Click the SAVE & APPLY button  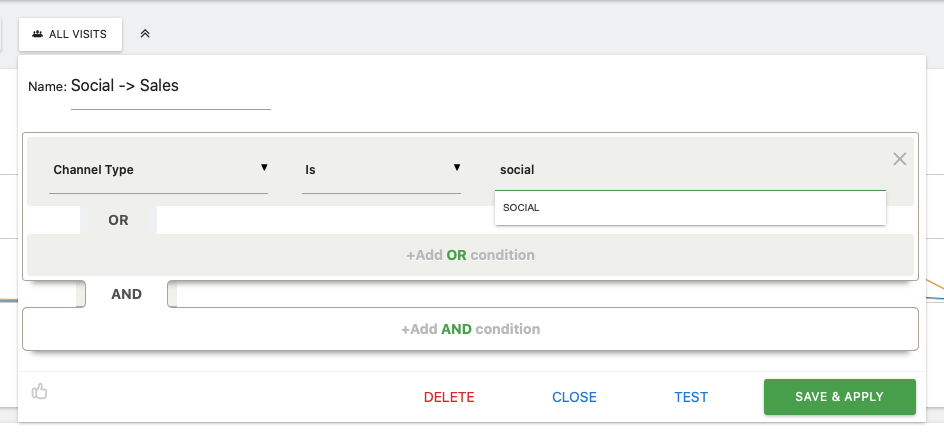tap(840, 397)
